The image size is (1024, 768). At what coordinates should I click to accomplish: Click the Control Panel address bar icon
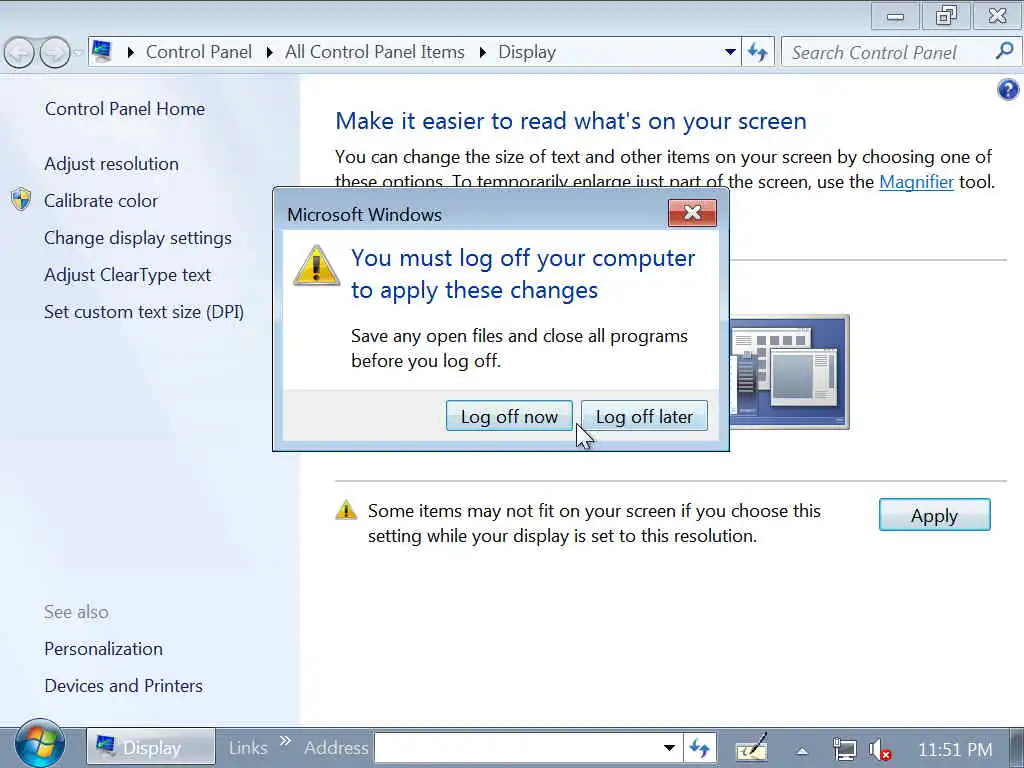click(x=101, y=51)
